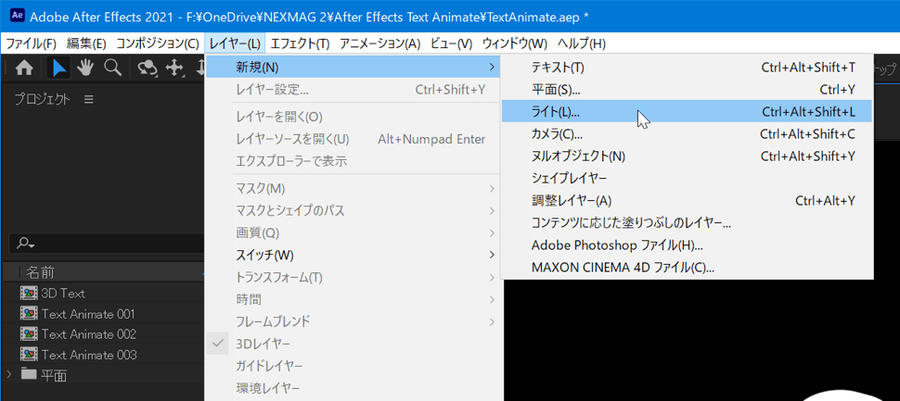Choose 平面(S)... to create a solid
900x401 pixels.
coord(687,89)
